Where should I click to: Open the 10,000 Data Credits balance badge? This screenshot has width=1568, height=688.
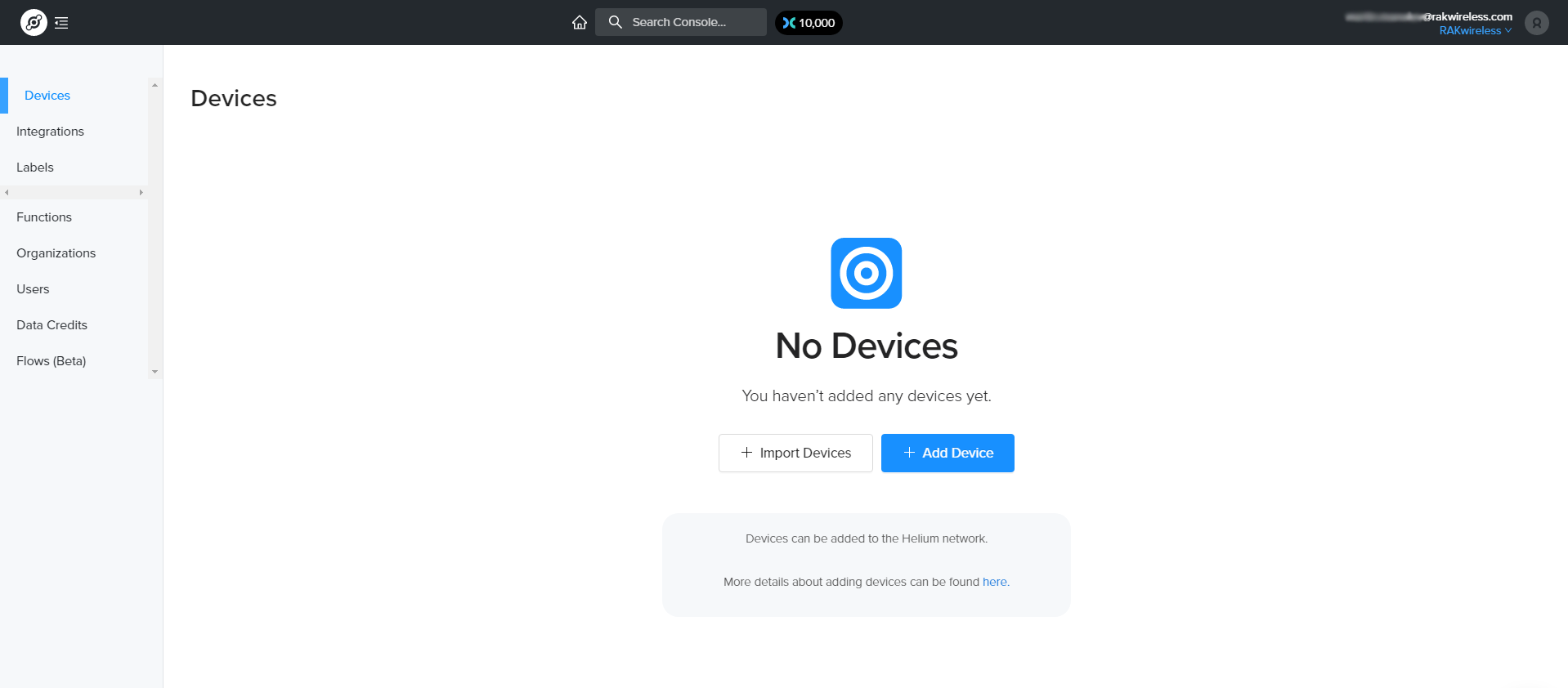click(x=809, y=23)
